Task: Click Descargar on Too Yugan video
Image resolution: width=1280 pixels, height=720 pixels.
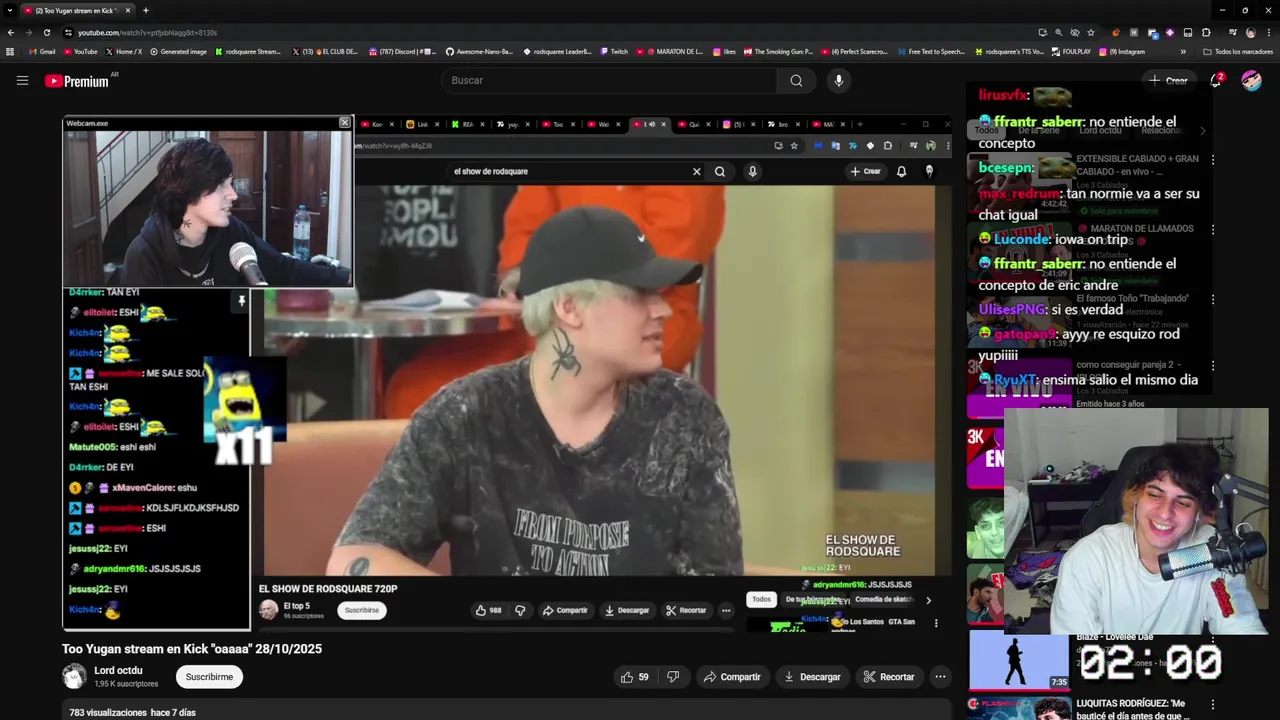Action: [x=812, y=677]
